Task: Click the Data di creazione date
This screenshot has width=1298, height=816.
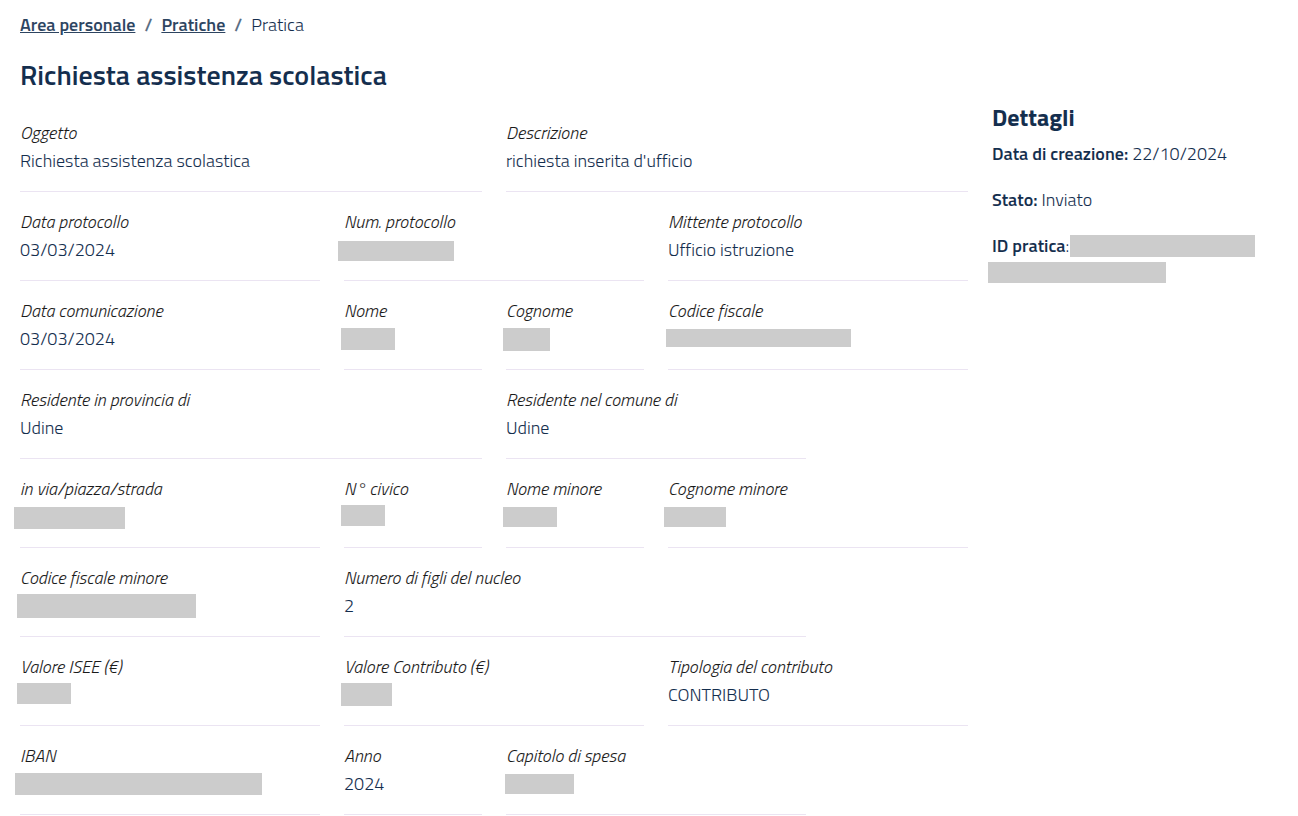Action: point(1179,154)
